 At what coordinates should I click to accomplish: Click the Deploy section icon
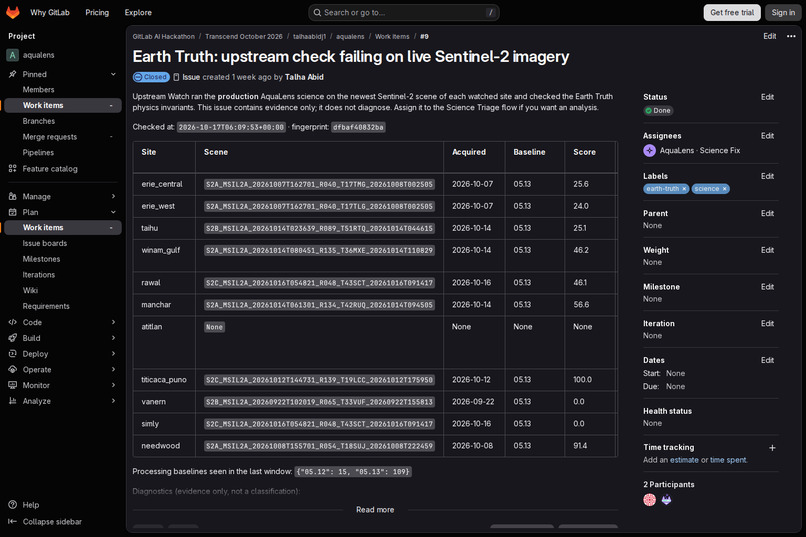coord(12,354)
